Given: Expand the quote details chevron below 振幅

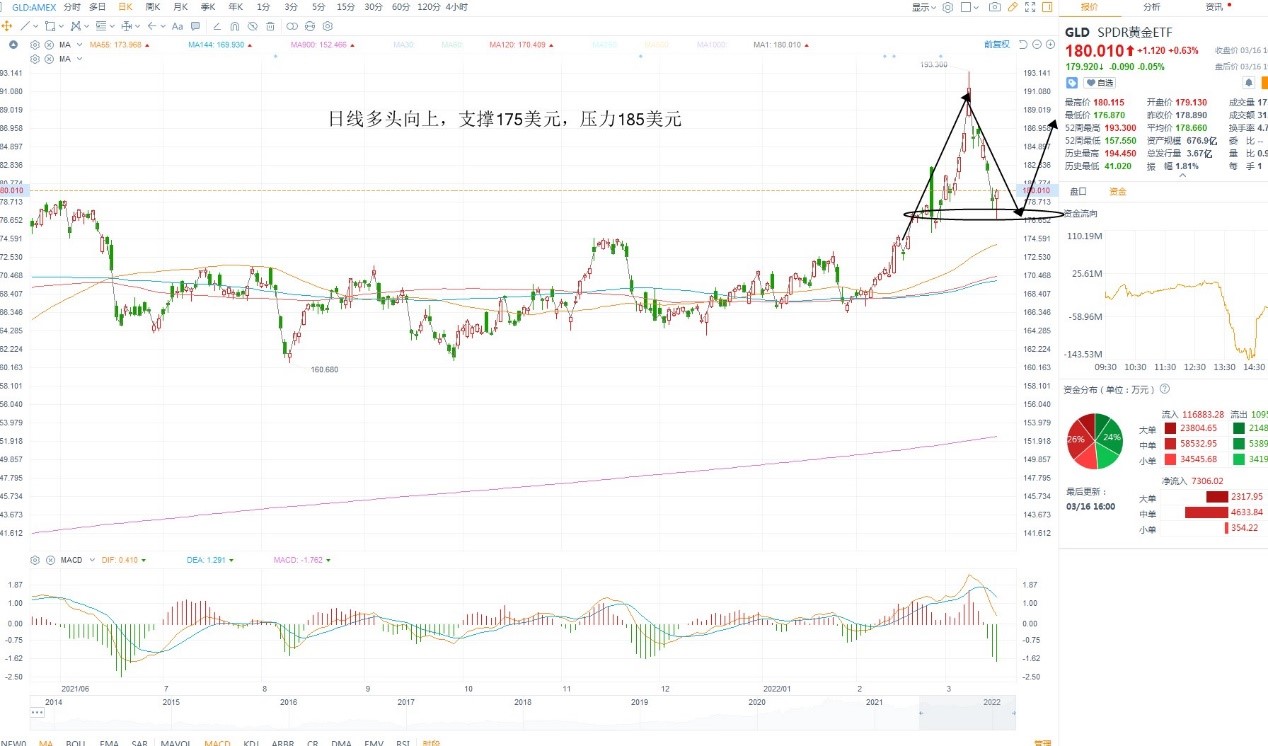Looking at the screenshot, I should pos(1181,175).
